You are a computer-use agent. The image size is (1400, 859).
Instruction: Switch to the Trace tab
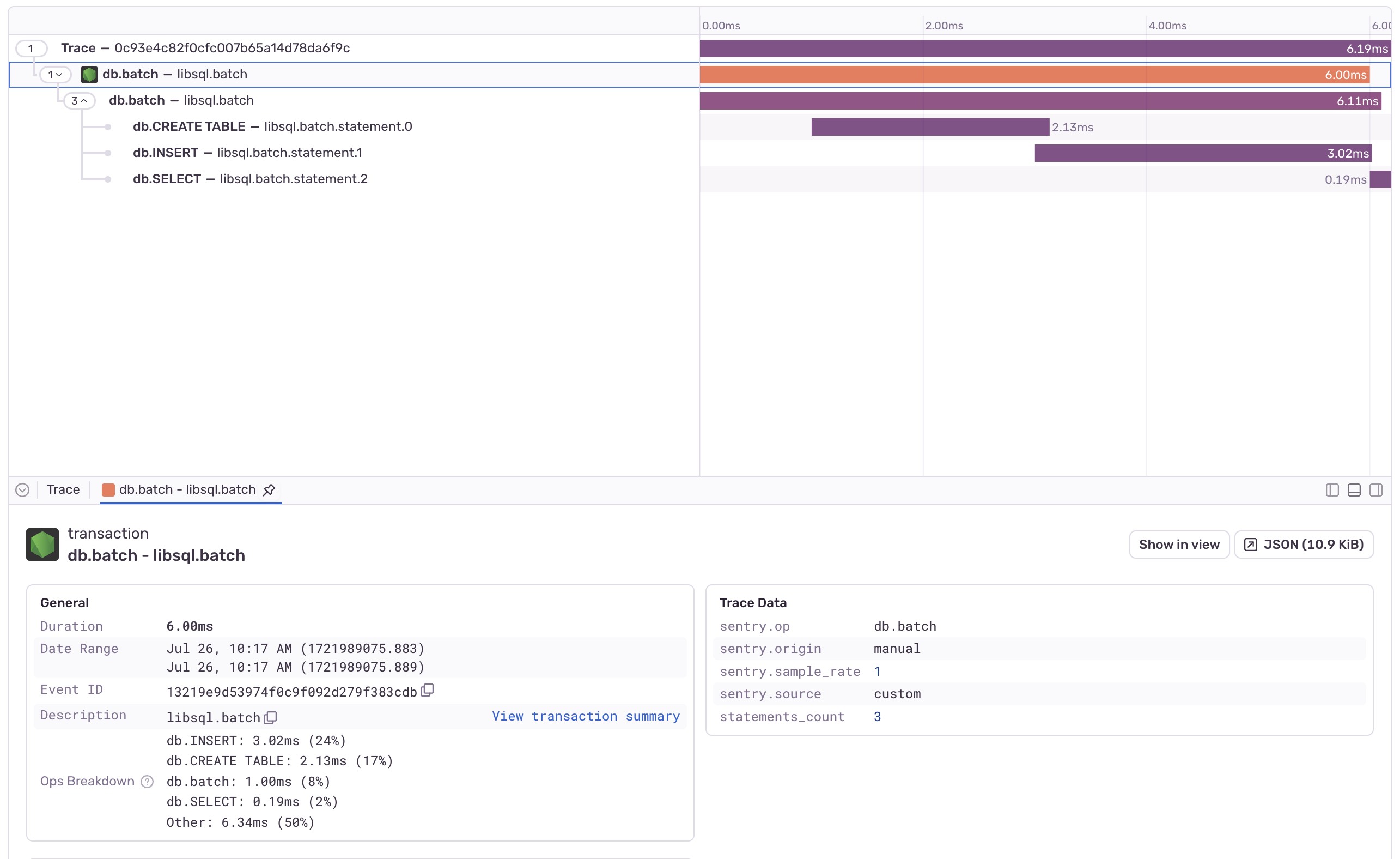[63, 489]
